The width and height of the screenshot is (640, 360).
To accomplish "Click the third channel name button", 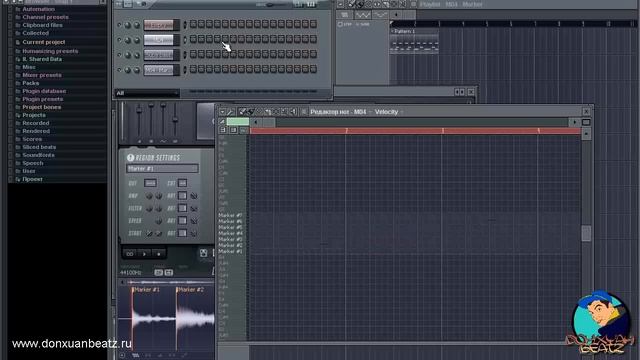I will point(159,55).
